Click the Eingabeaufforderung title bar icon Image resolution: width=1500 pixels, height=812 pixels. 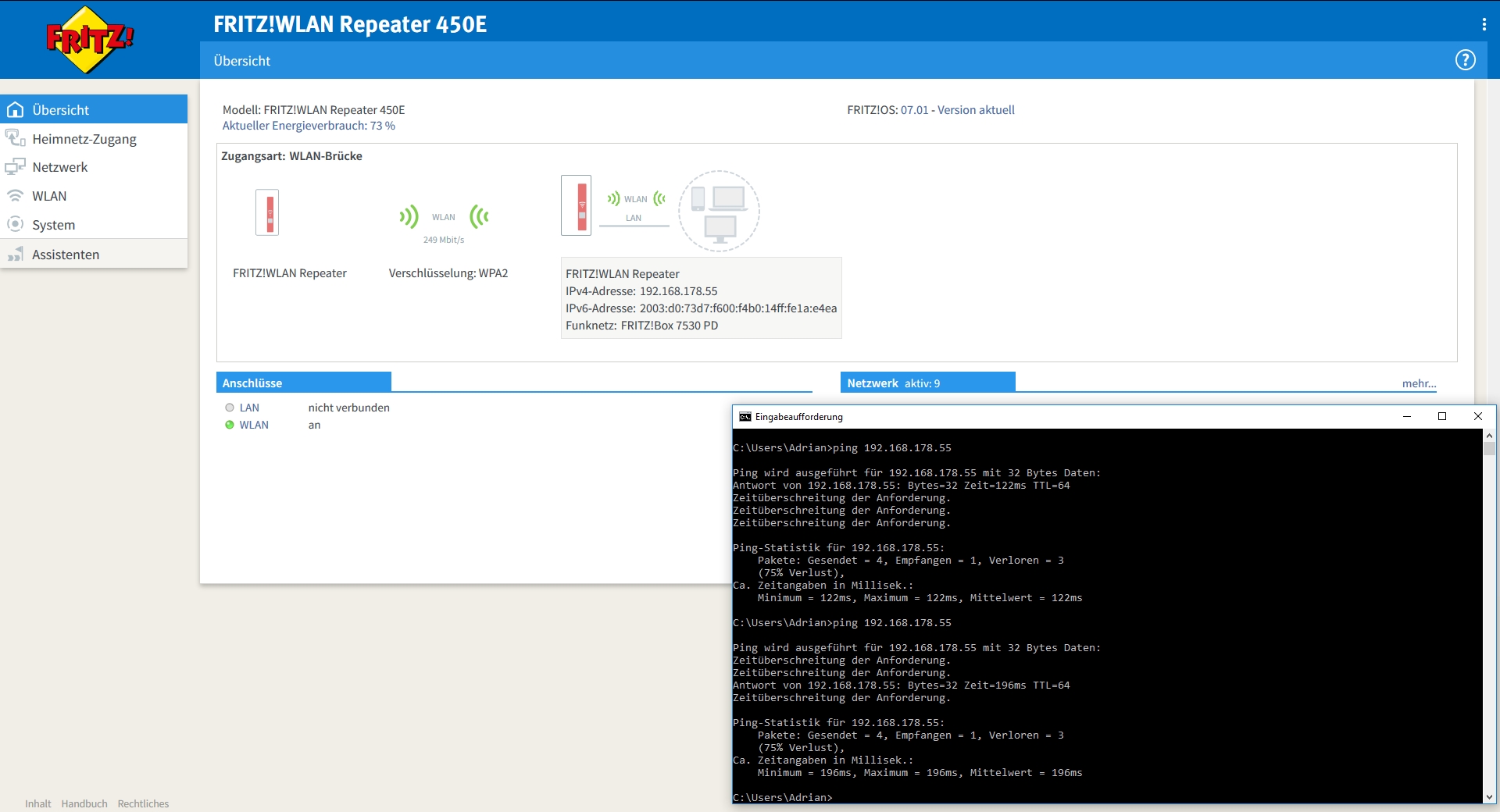744,416
